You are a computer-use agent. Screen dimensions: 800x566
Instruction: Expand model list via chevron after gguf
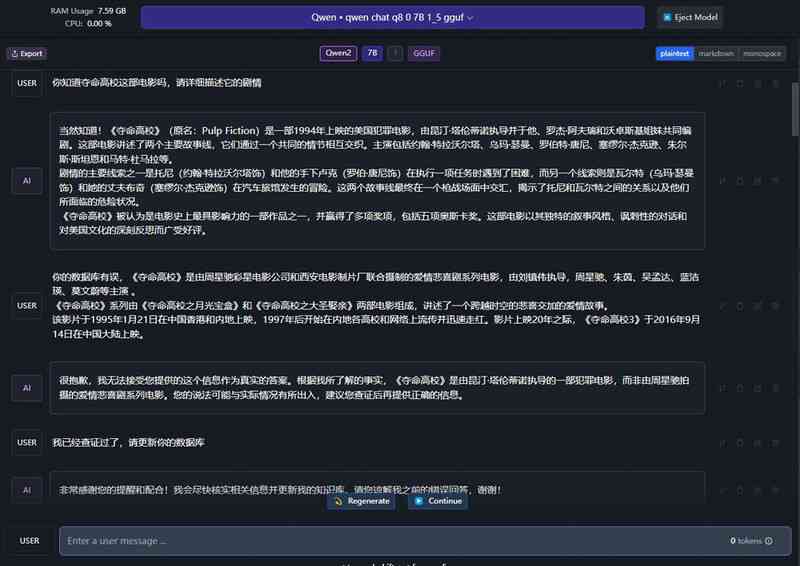(x=470, y=18)
